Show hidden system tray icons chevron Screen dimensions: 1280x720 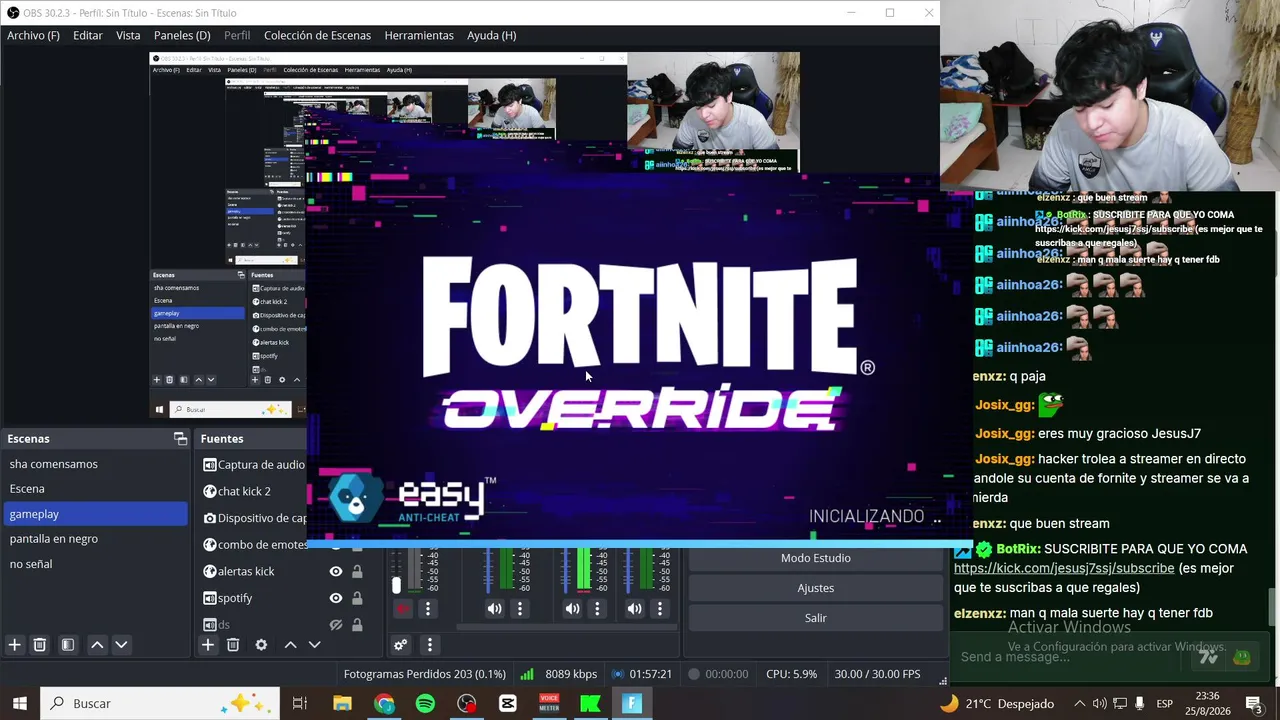(1079, 703)
